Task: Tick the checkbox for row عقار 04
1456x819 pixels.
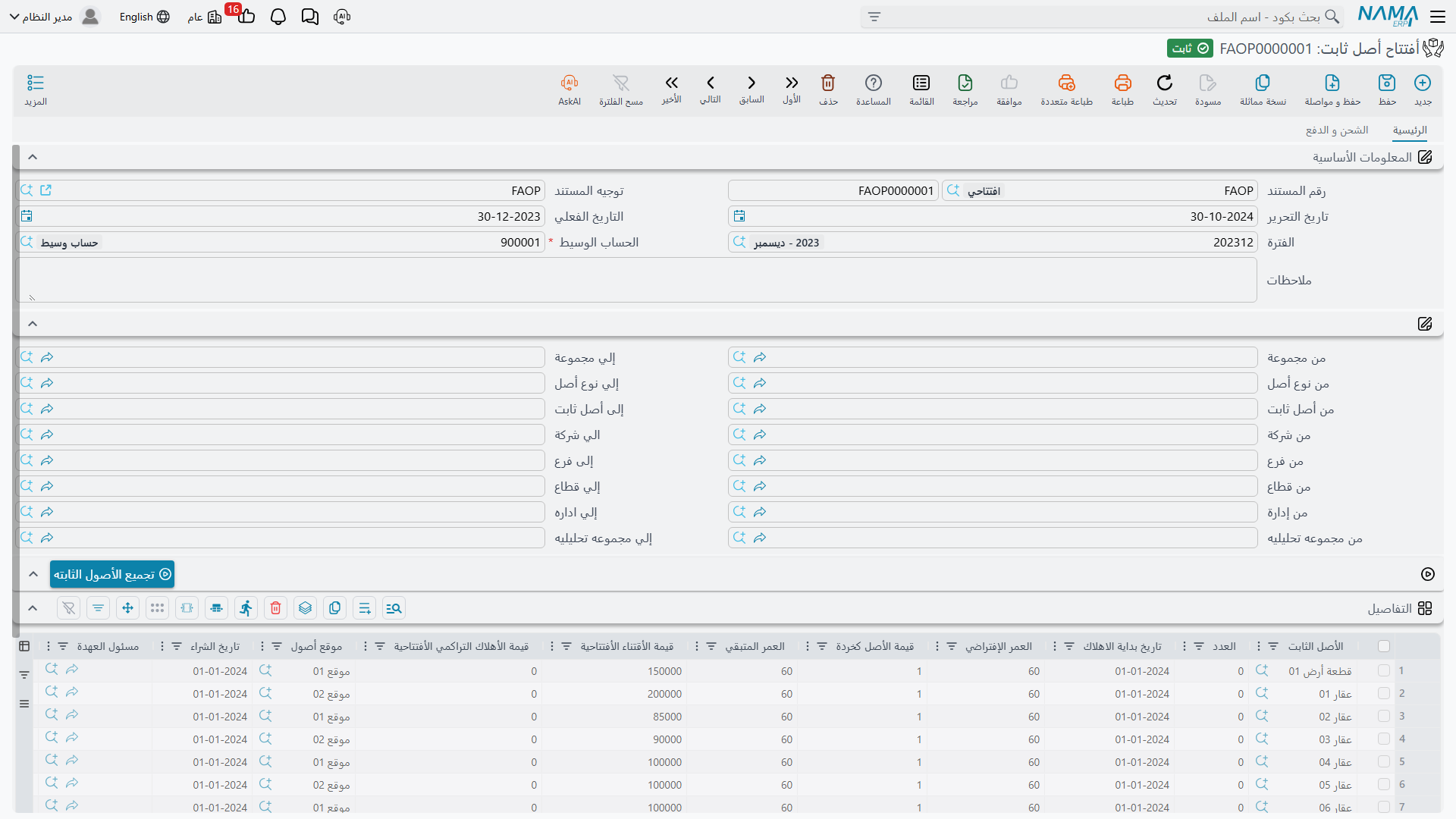Action: [x=1384, y=762]
